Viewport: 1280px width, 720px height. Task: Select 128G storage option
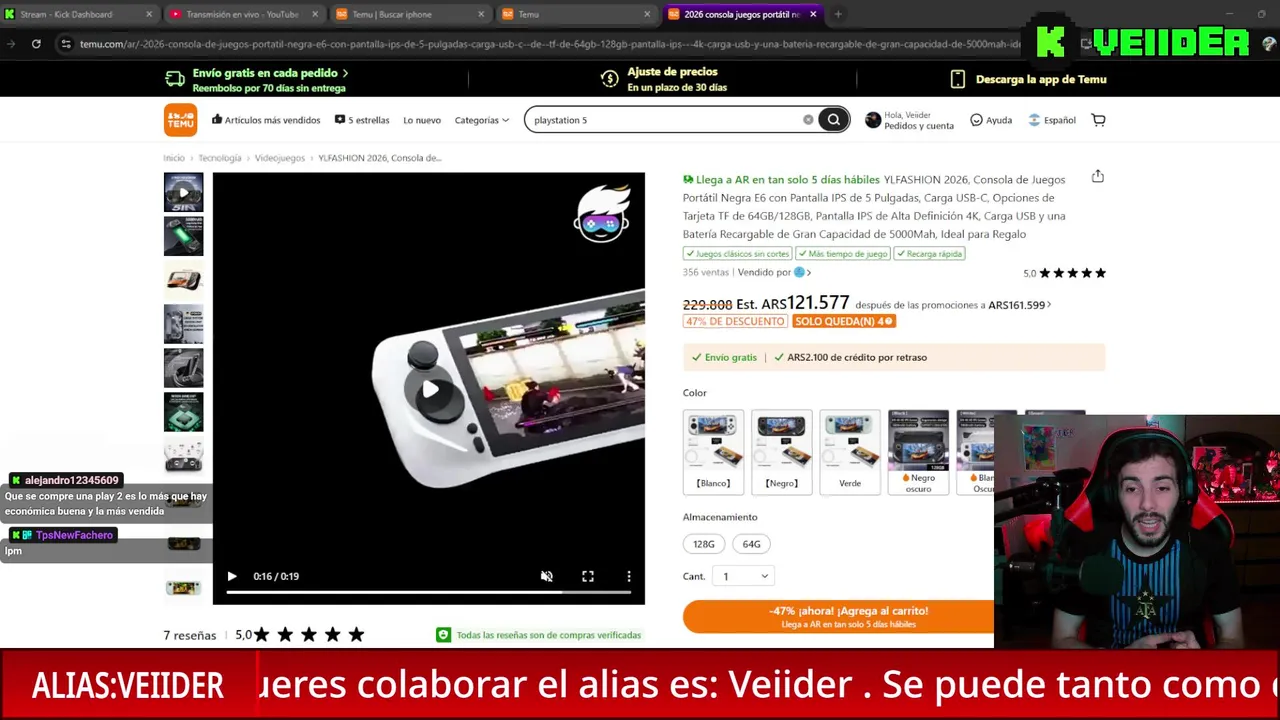[704, 544]
